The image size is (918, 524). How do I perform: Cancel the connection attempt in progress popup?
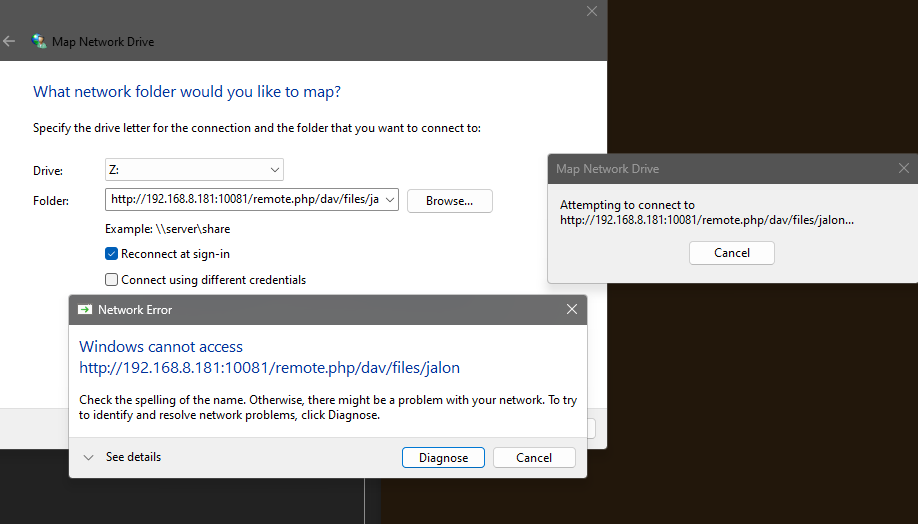pyautogui.click(x=731, y=253)
